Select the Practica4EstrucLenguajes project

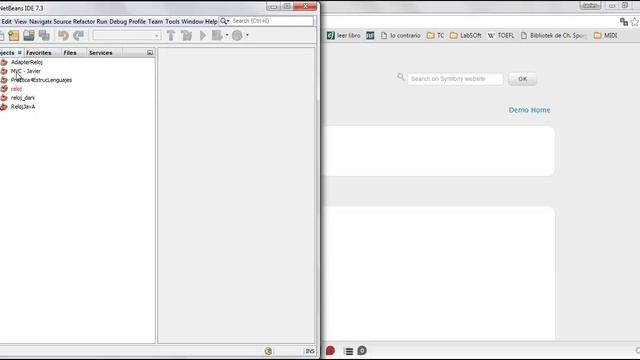(41, 80)
